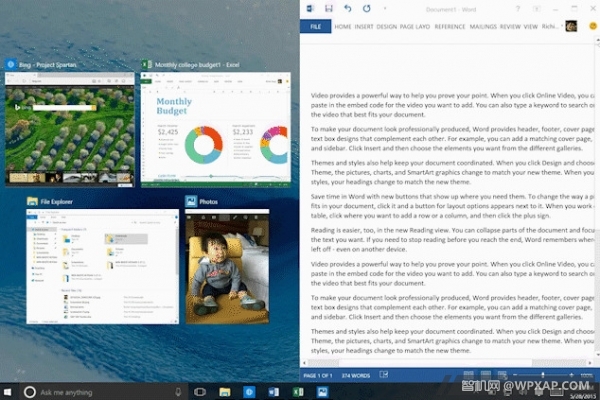Switch to the DESIGN ribbon tab
600x400 pixels.
(386, 26)
